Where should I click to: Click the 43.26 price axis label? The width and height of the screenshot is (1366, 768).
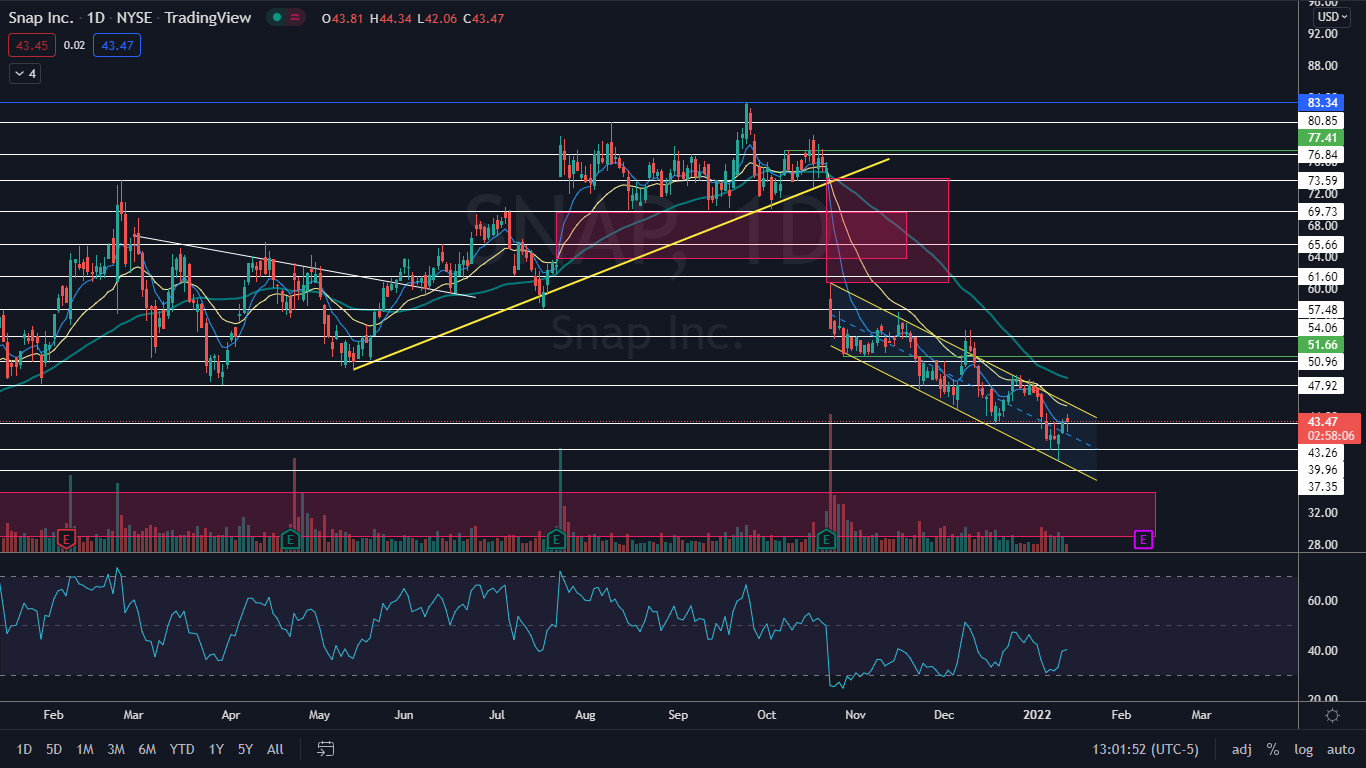1322,453
